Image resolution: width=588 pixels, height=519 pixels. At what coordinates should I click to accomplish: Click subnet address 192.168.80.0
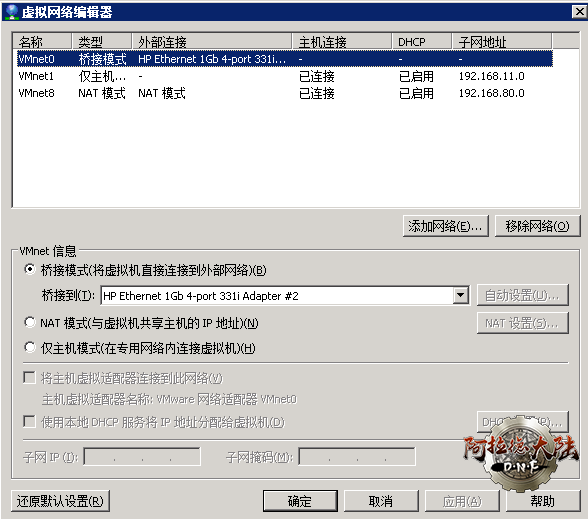(x=492, y=93)
